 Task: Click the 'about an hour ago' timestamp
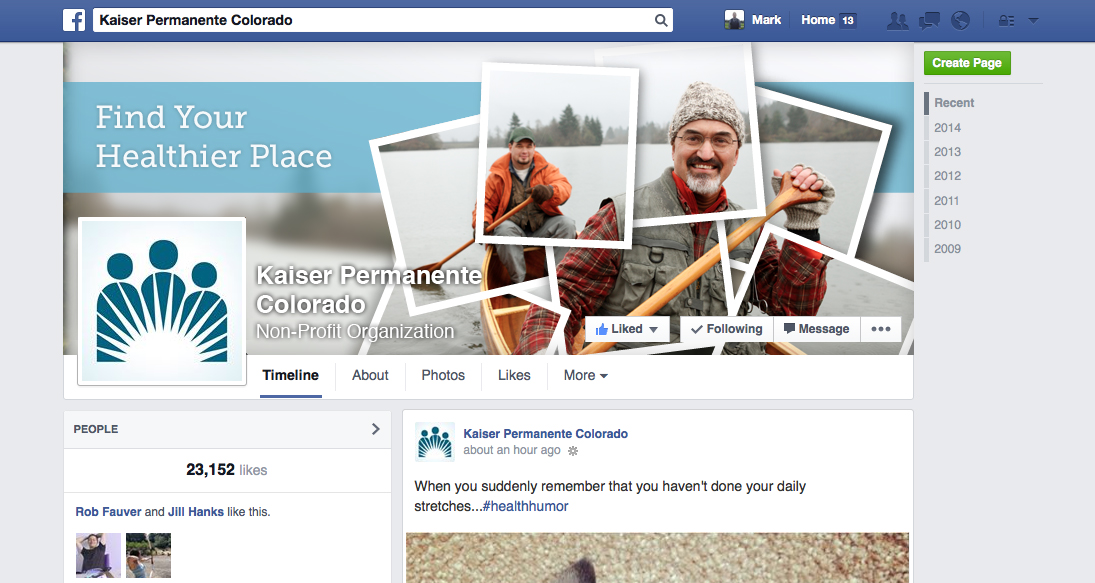pos(512,450)
